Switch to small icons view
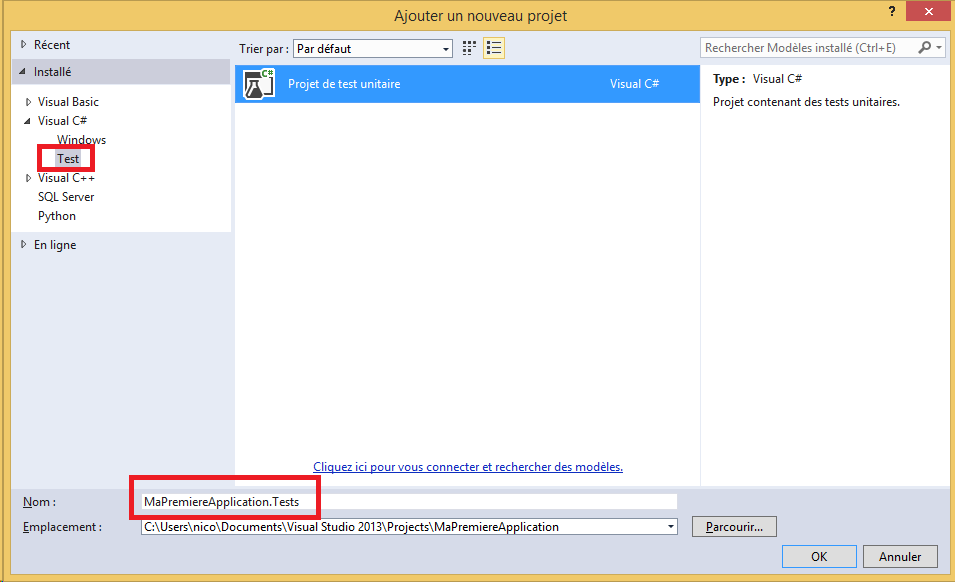Image resolution: width=955 pixels, height=582 pixels. (x=469, y=48)
